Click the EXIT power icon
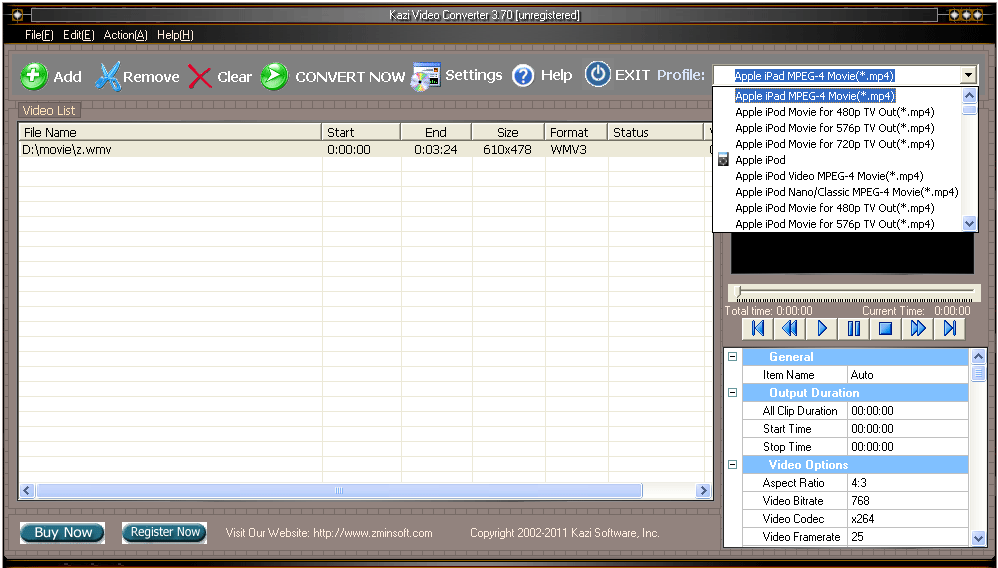 (598, 75)
